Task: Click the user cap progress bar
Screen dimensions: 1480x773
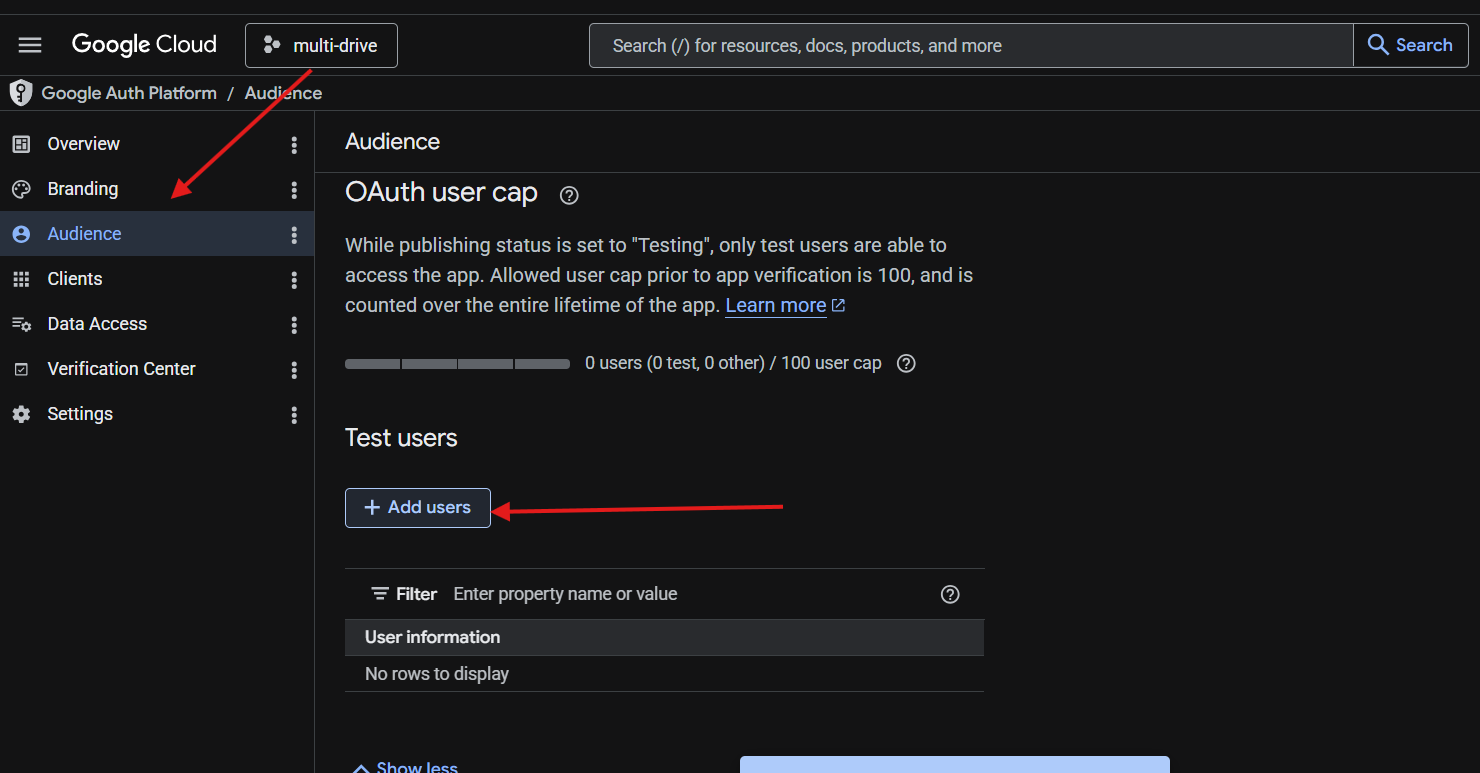Action: (457, 364)
